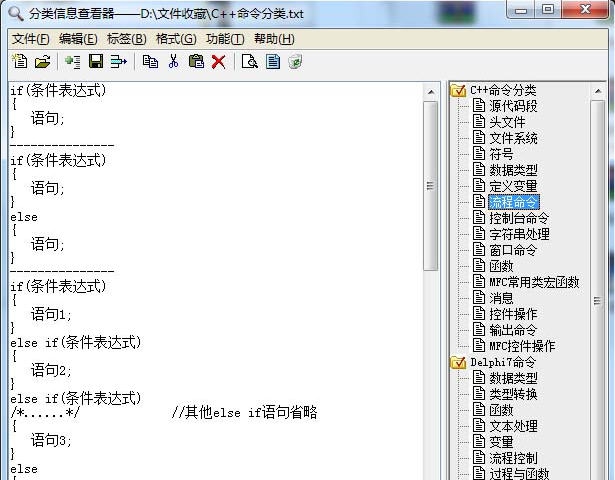This screenshot has height=480, width=615.
Task: Click the export arrow toolbar icon
Action: [x=118, y=62]
